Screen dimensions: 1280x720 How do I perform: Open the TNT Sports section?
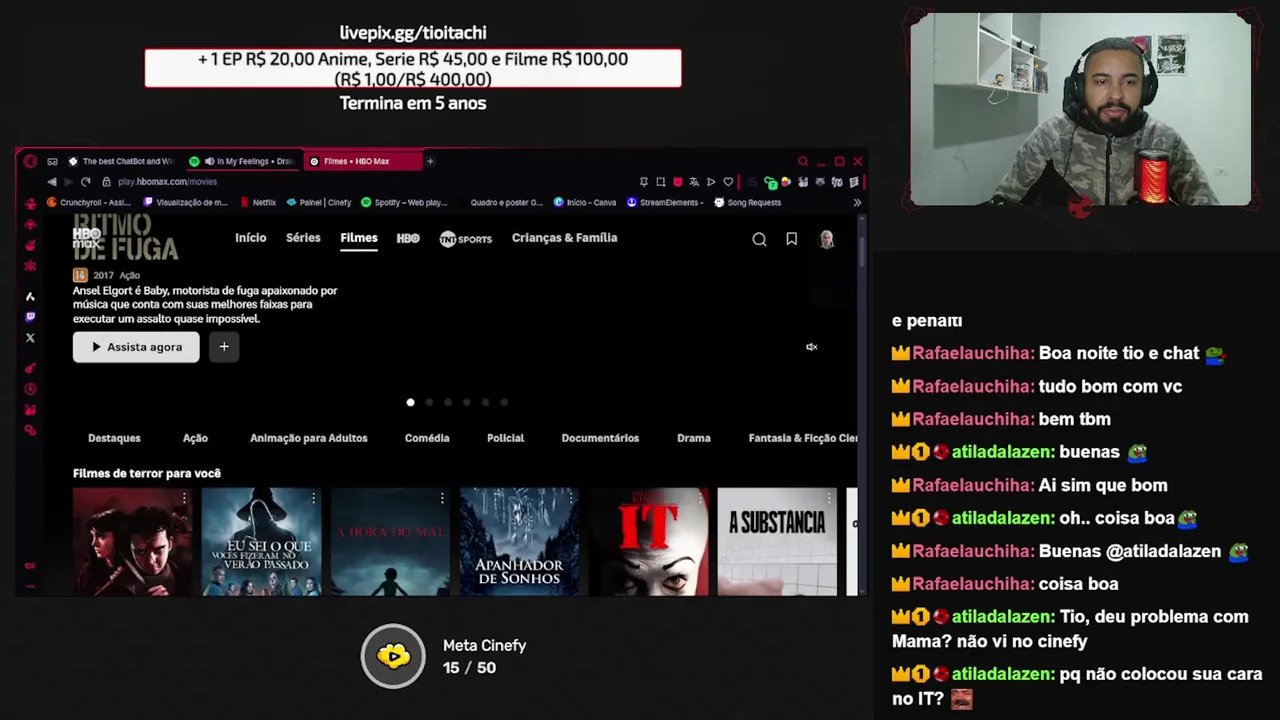[466, 239]
